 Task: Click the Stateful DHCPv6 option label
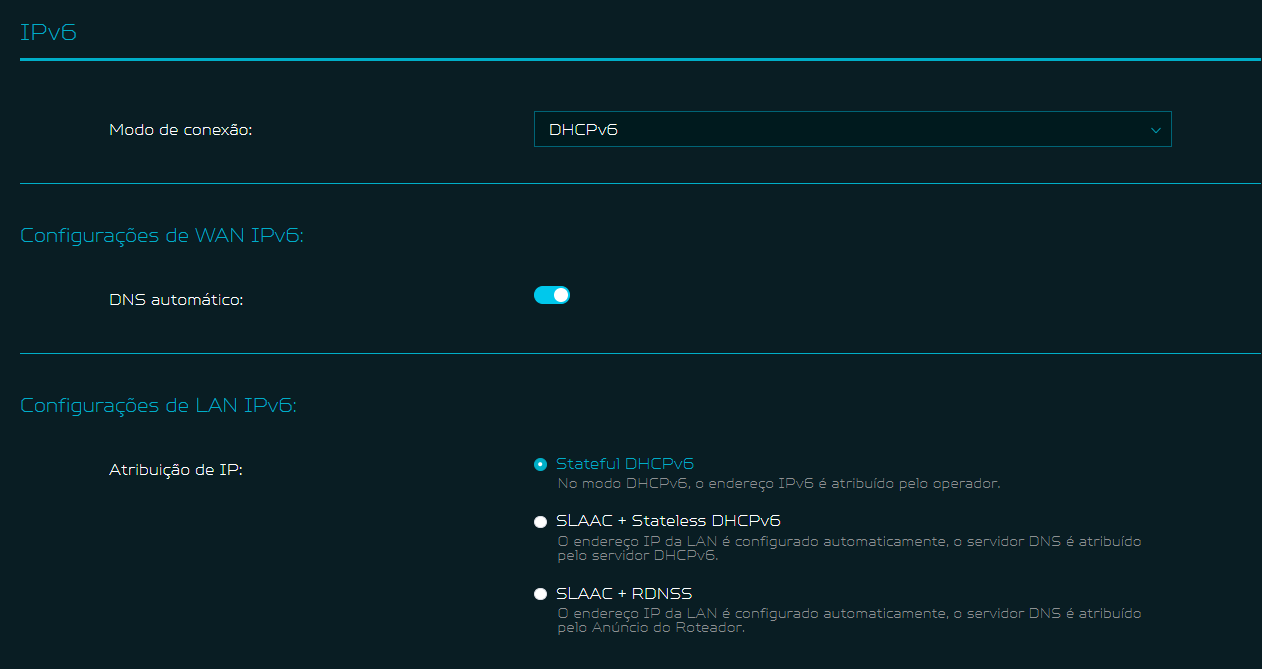624,464
